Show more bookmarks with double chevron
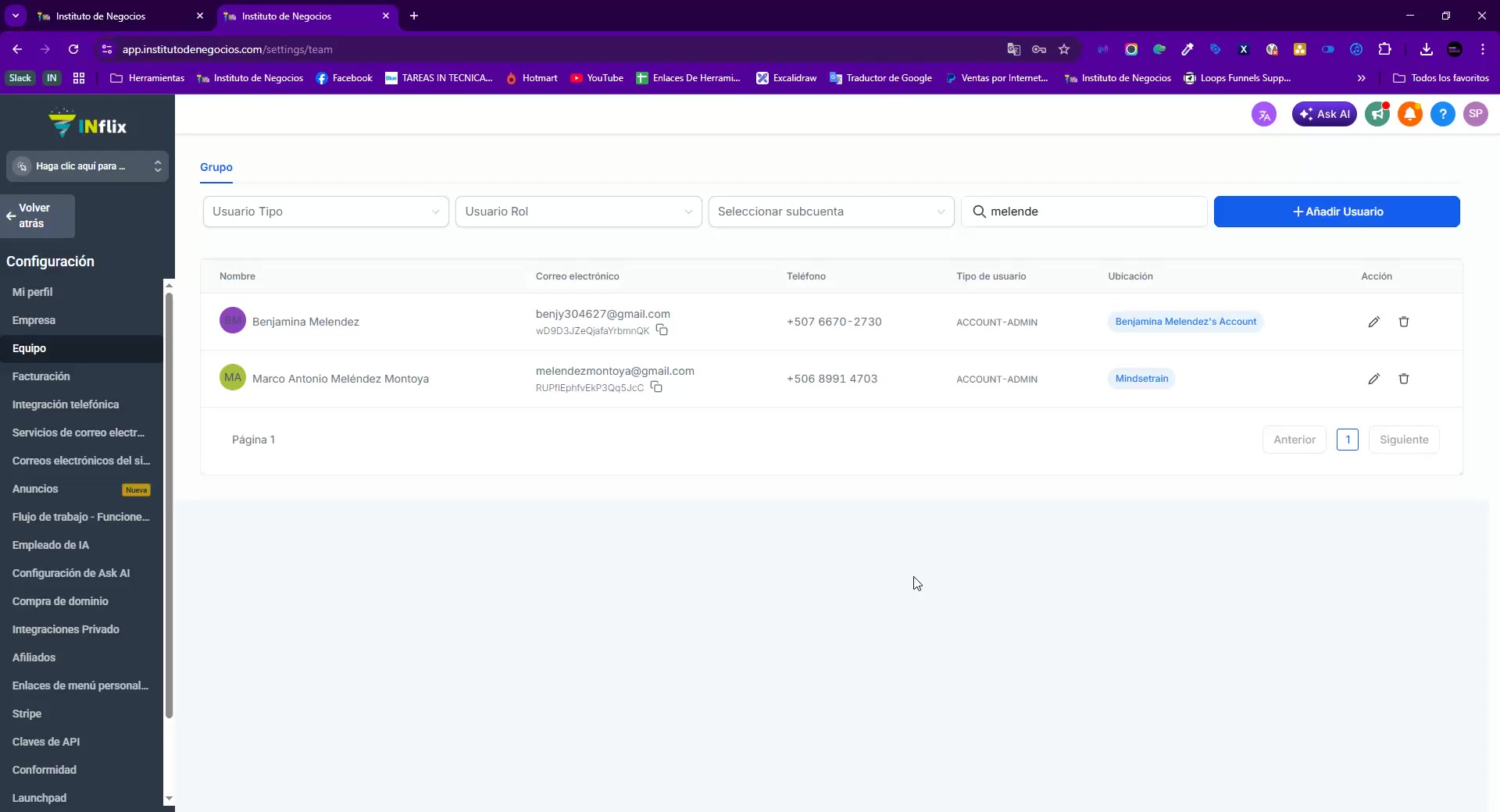Screen dimensions: 1500x812 pyautogui.click(x=1362, y=78)
